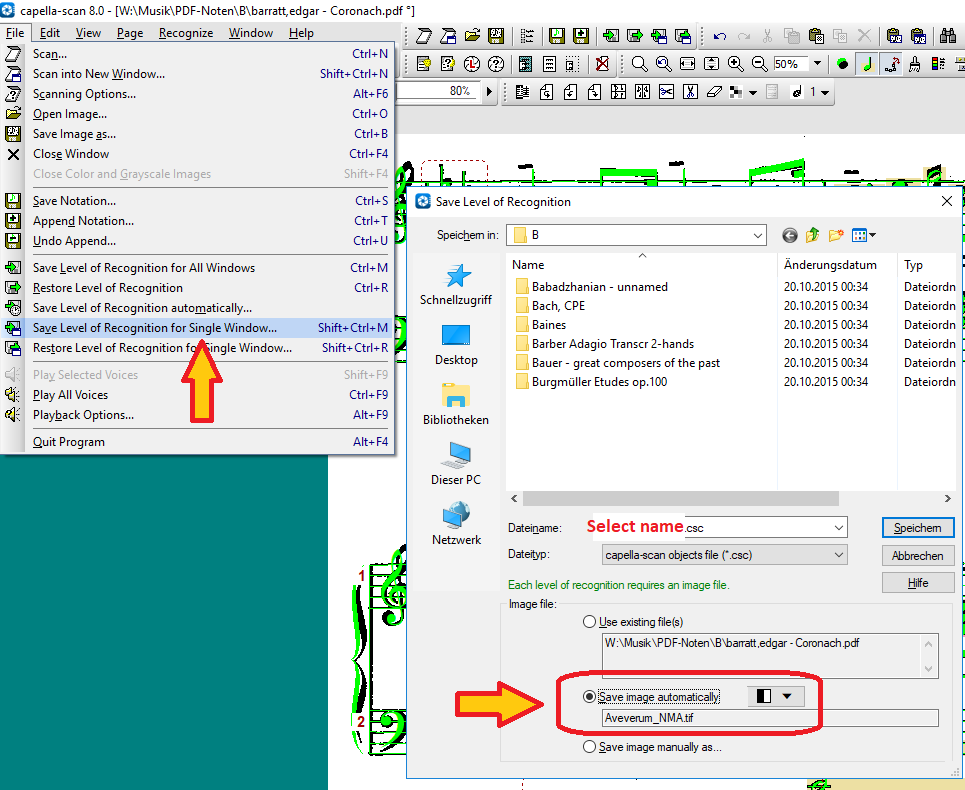Click the red X page icon in toolbar

(602, 63)
